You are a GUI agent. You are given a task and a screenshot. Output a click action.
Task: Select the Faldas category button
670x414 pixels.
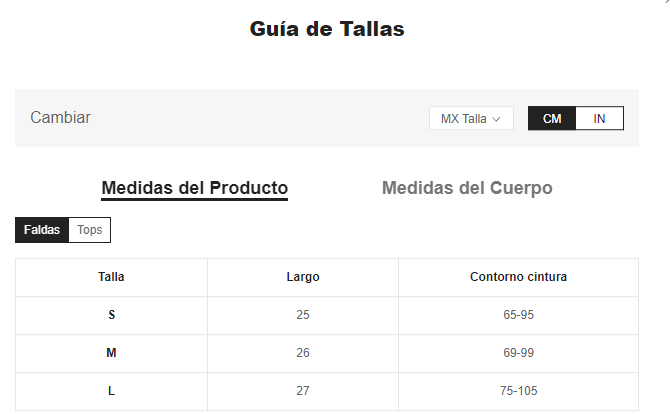(42, 230)
